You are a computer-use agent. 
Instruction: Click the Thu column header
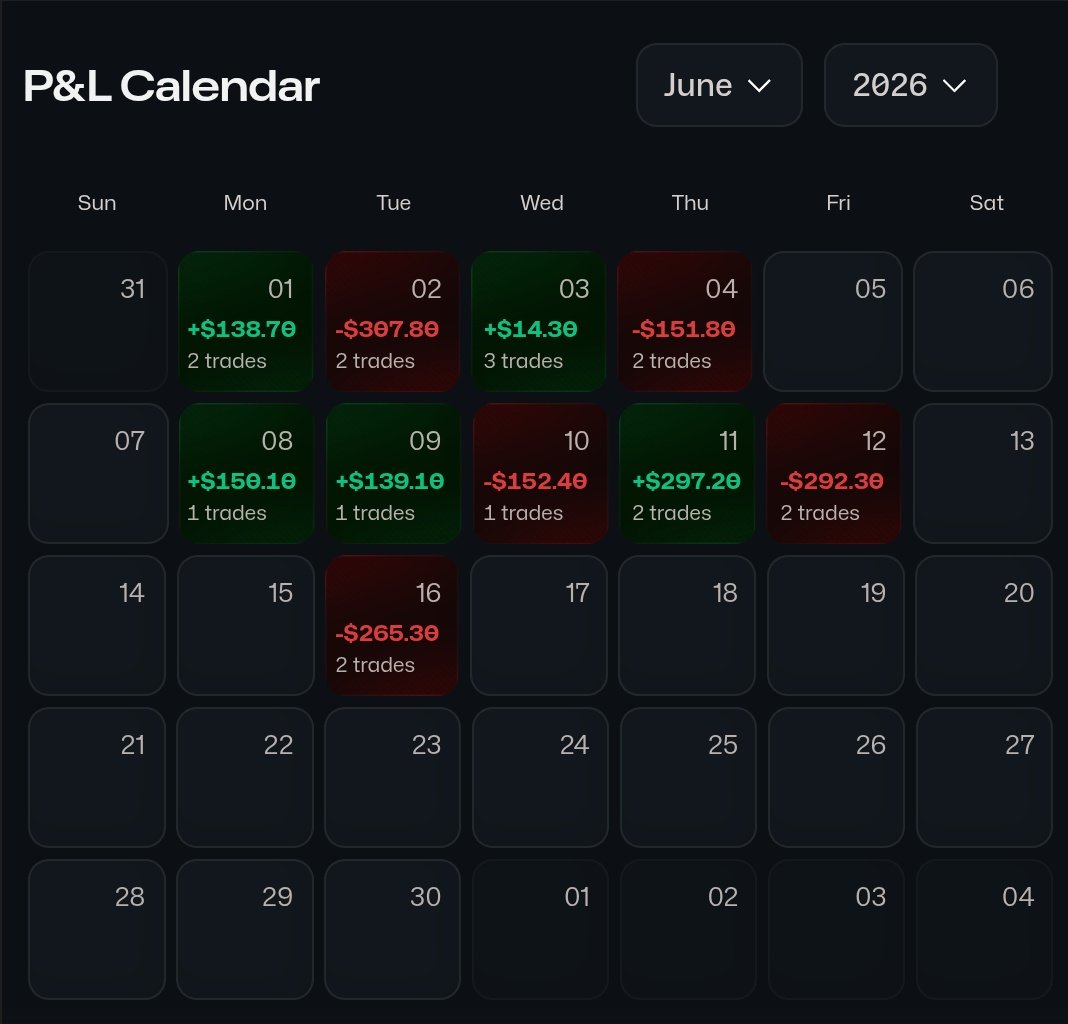pyautogui.click(x=690, y=203)
